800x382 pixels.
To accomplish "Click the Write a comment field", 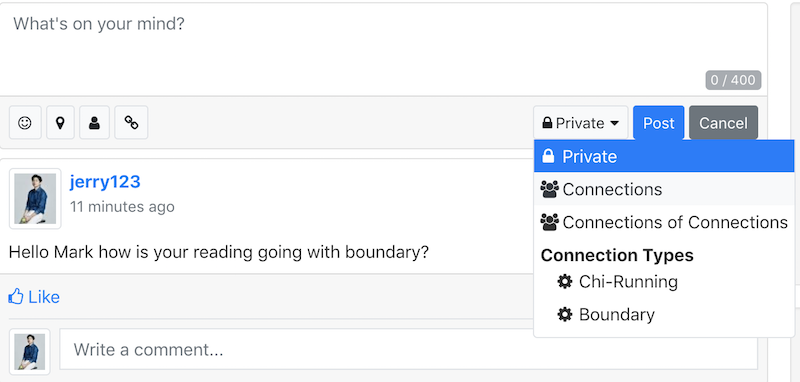I will pyautogui.click(x=409, y=349).
